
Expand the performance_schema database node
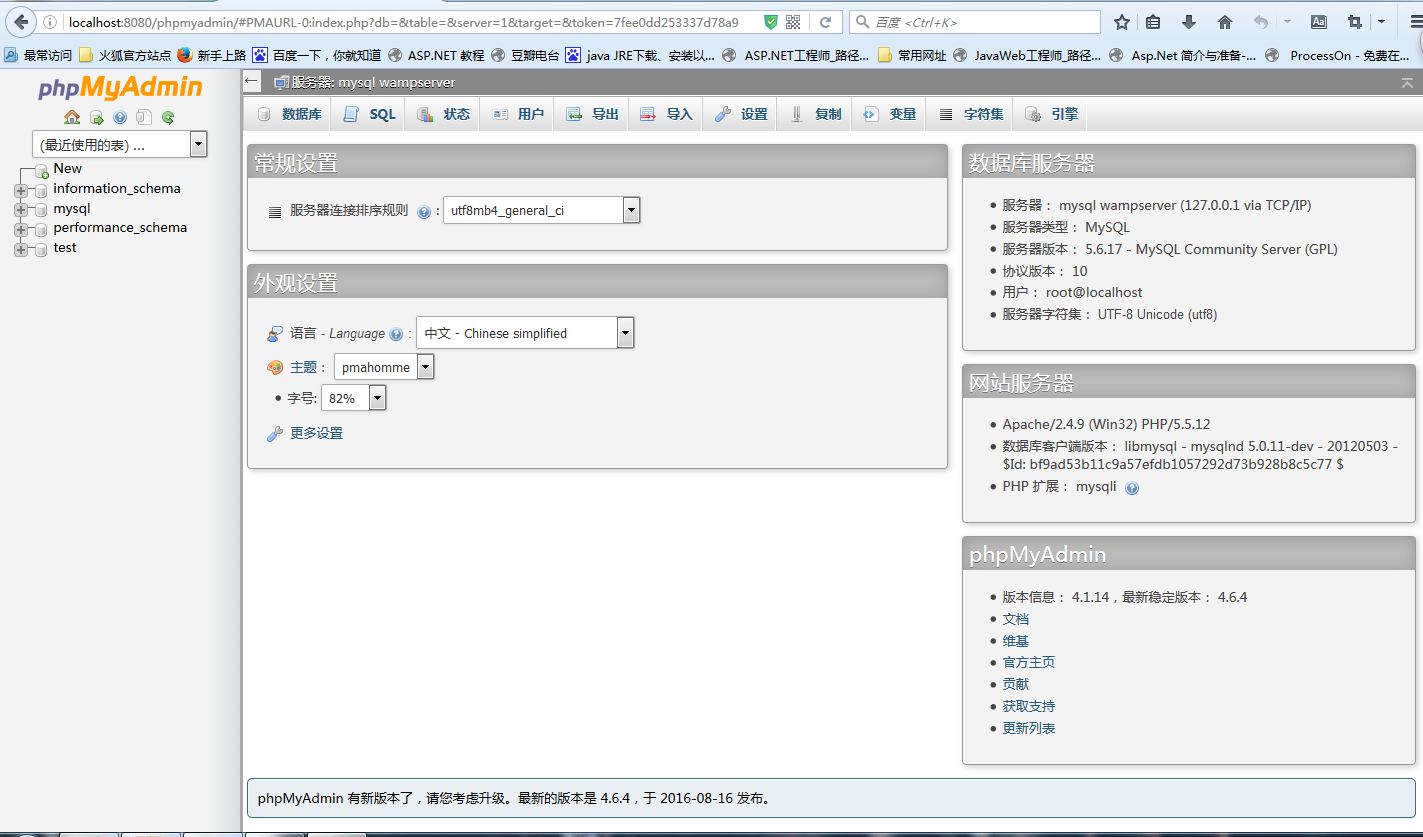21,229
